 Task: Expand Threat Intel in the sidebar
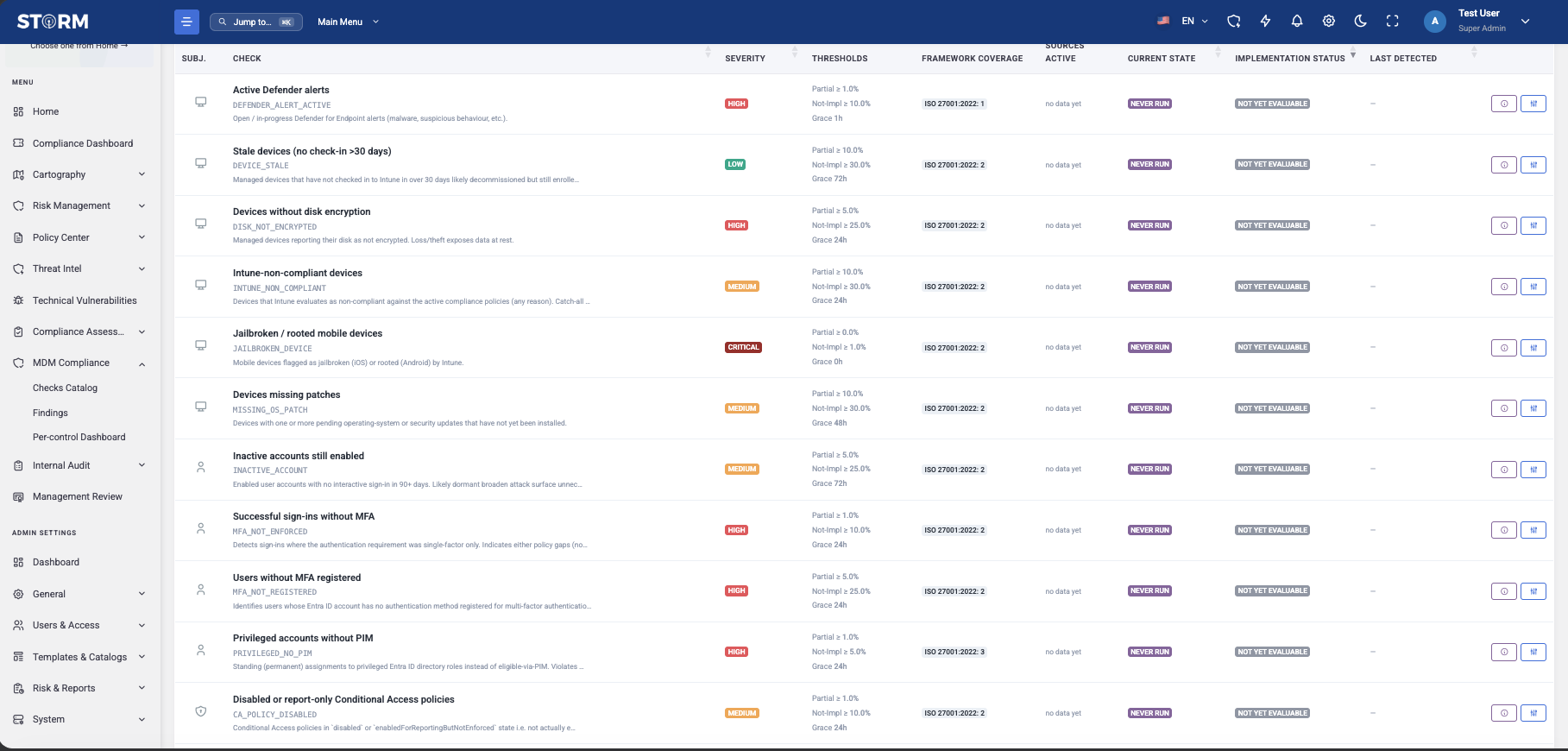point(79,268)
